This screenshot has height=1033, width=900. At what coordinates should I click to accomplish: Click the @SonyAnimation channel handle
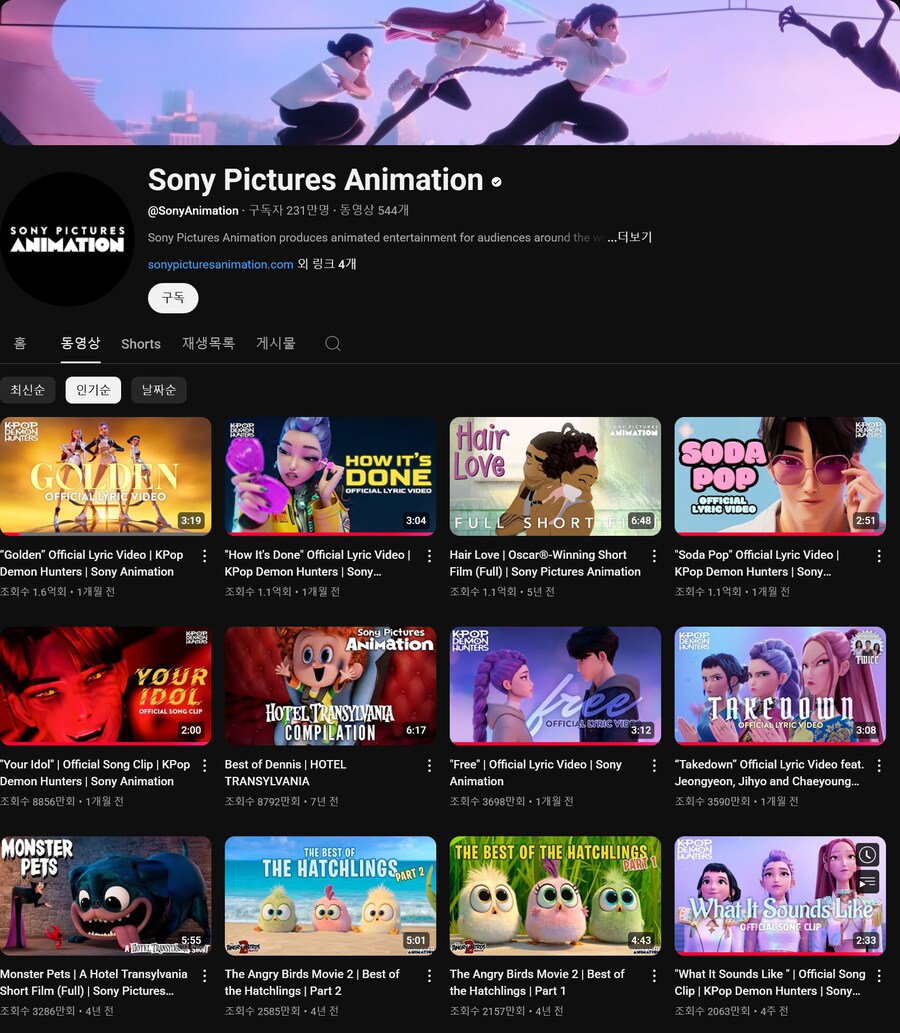click(x=193, y=211)
